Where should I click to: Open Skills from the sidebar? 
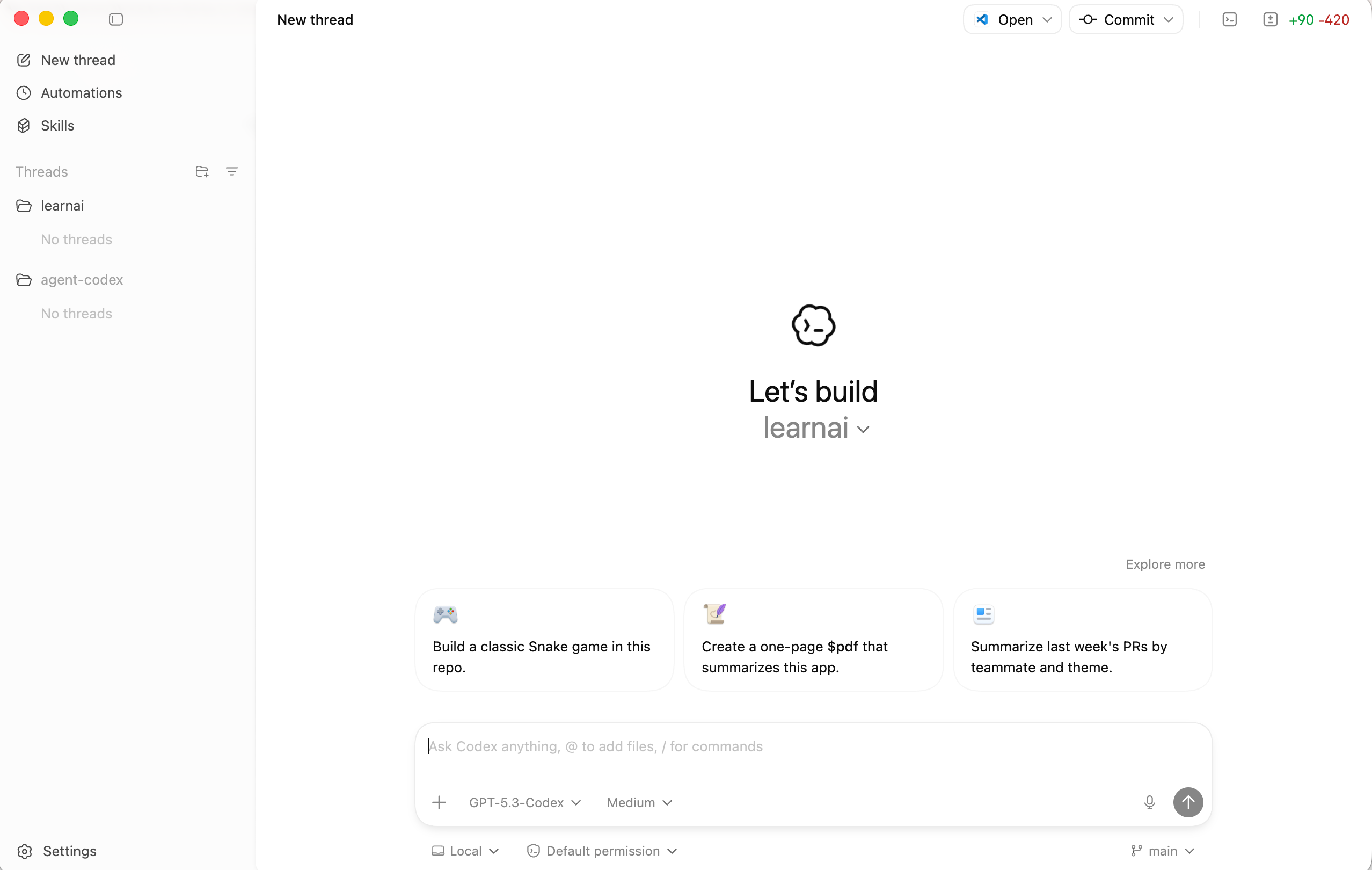point(57,126)
